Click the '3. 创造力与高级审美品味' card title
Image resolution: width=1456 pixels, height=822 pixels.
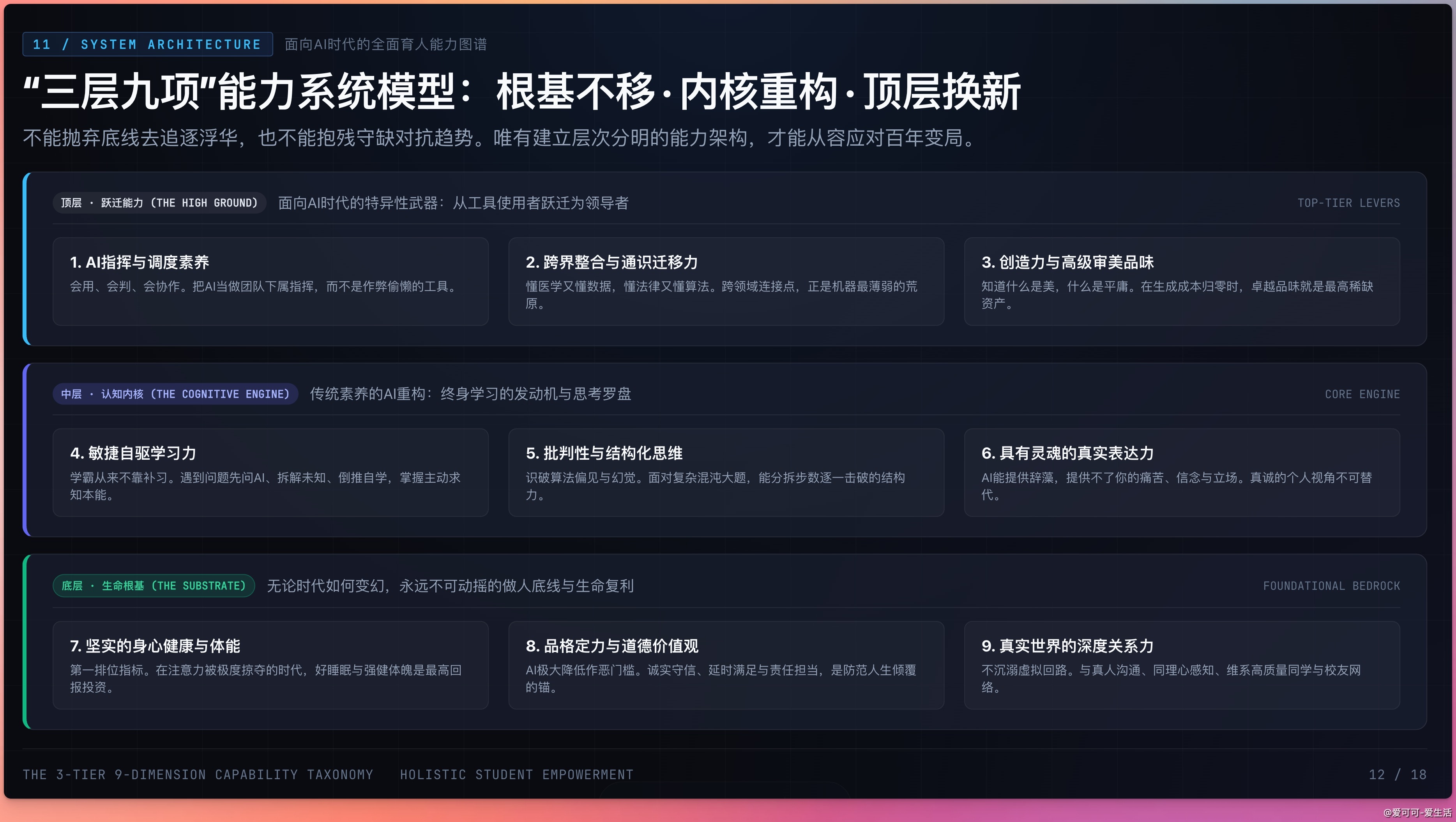(x=1068, y=262)
